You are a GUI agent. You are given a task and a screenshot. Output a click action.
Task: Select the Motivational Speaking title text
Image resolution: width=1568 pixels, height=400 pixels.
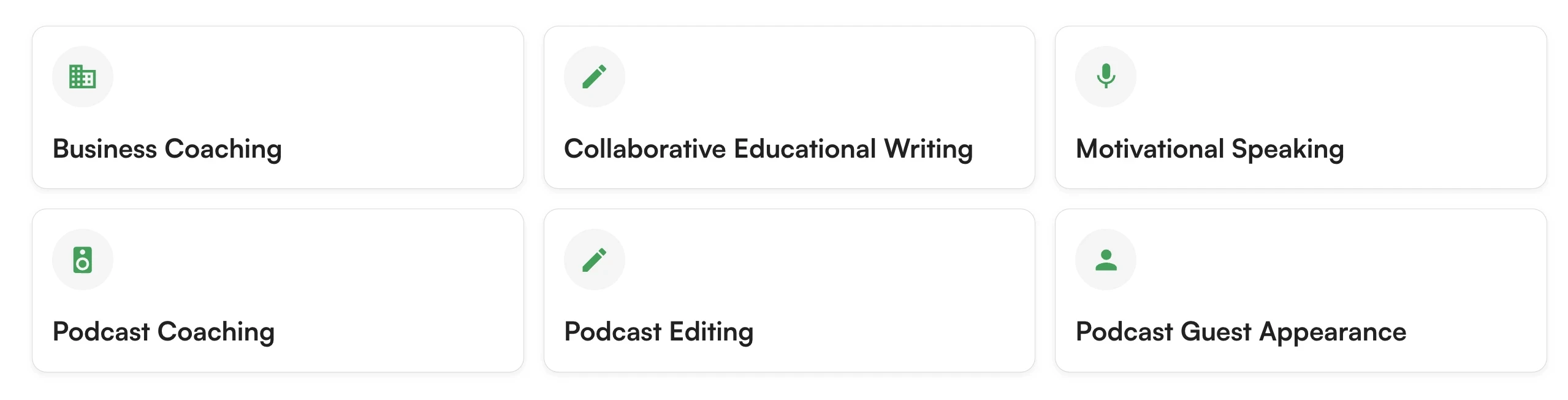coord(1209,149)
